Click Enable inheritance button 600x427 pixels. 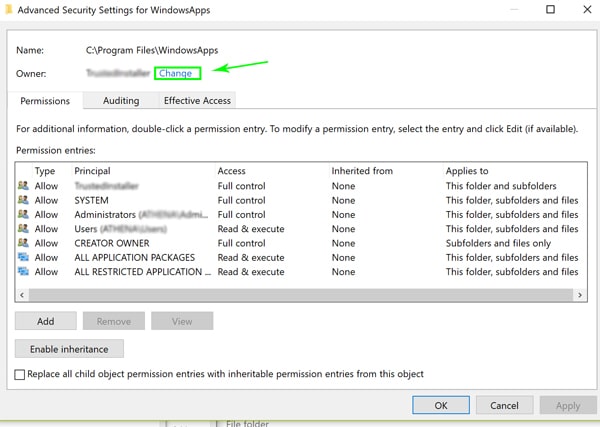(x=69, y=348)
